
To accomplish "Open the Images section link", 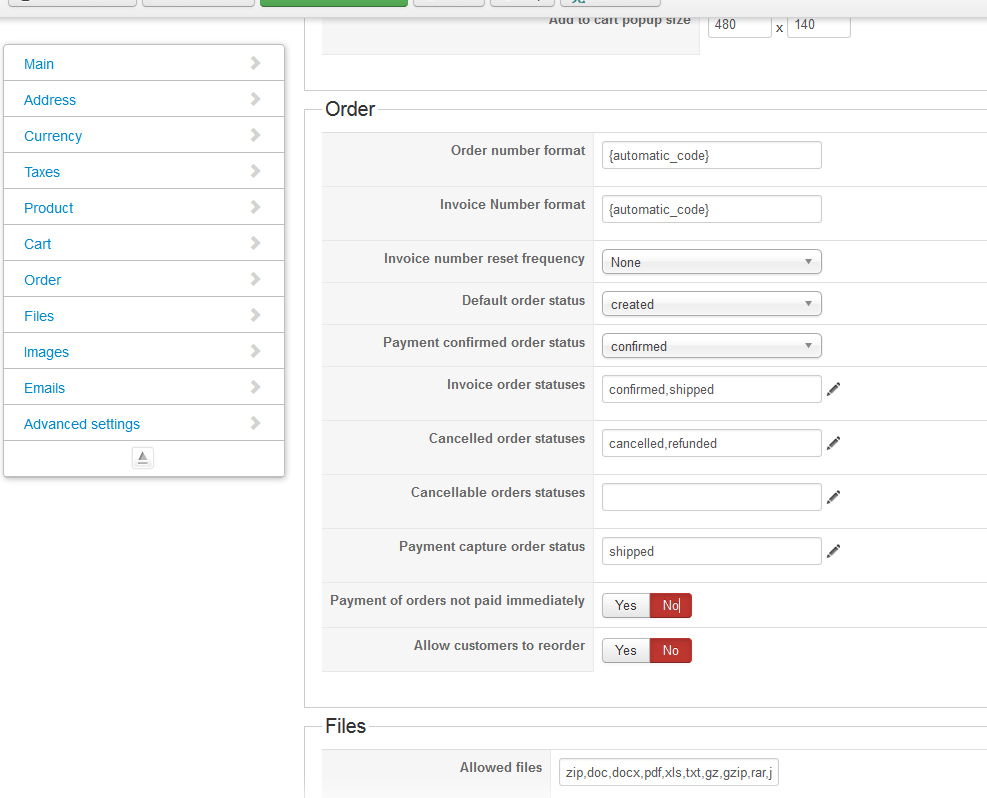I will click(47, 352).
